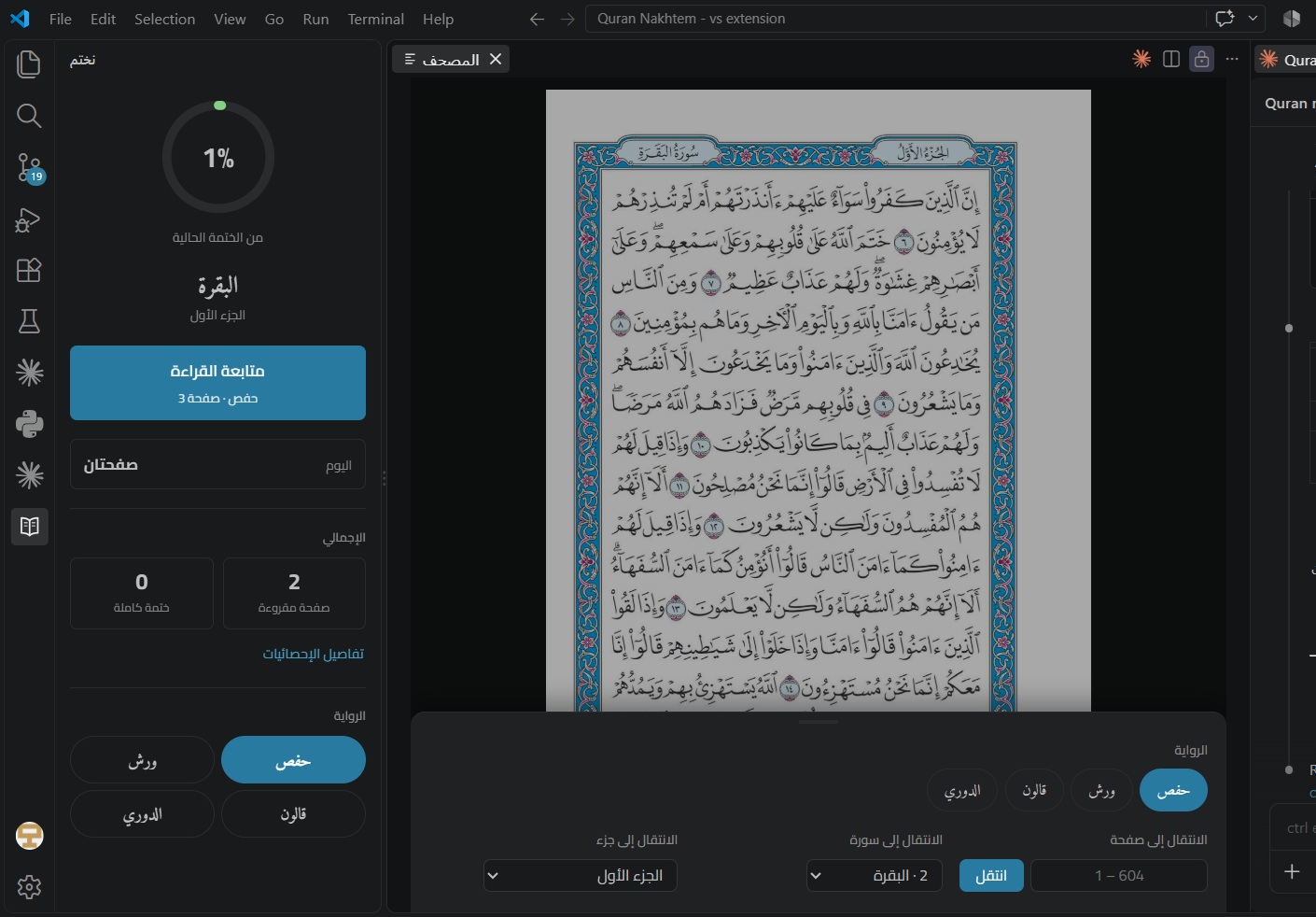This screenshot has height=917, width=1316.
Task: Click the chat sparkle icon in title bar
Action: point(1225,18)
